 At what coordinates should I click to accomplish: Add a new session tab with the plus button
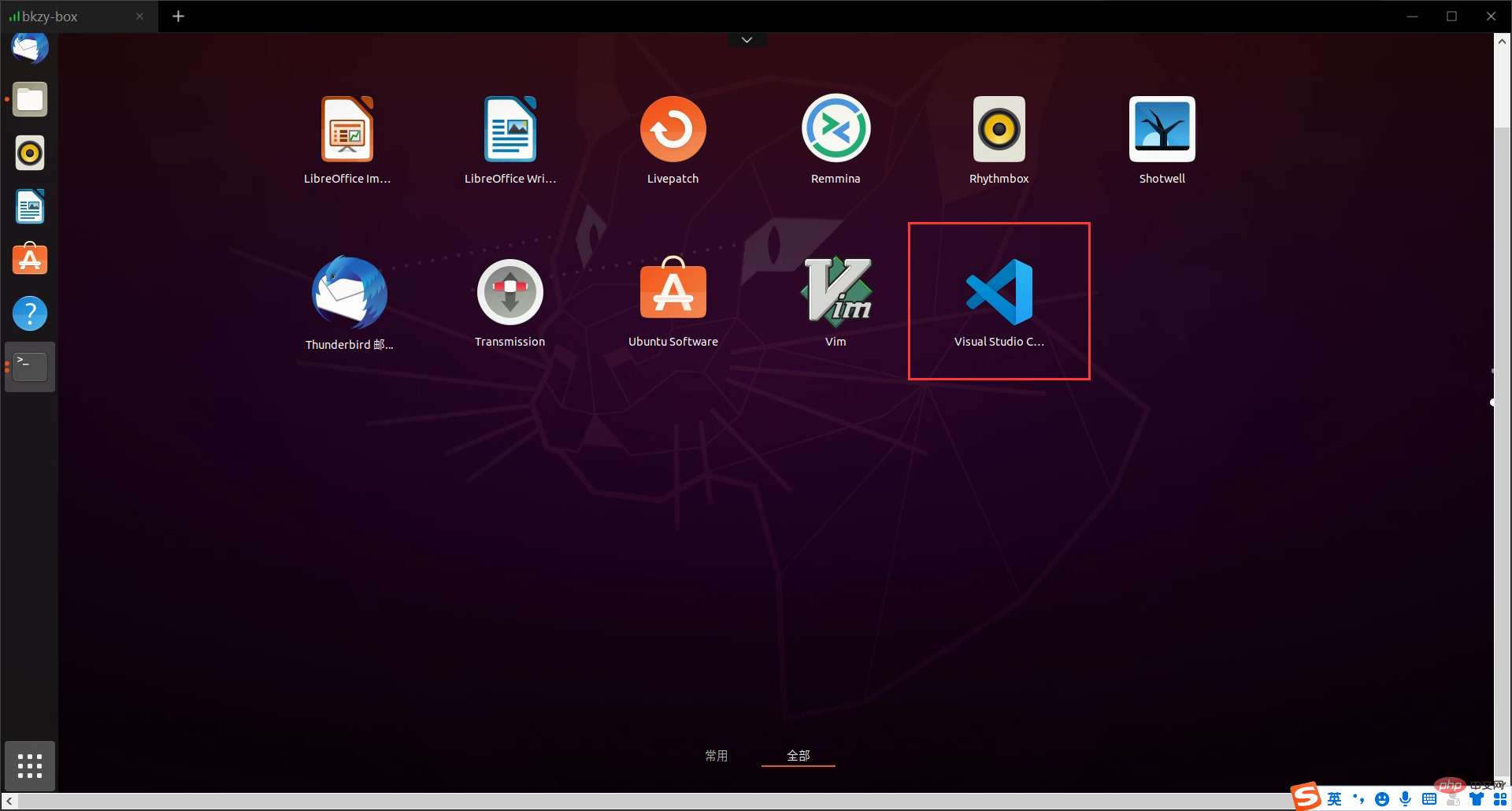click(178, 17)
